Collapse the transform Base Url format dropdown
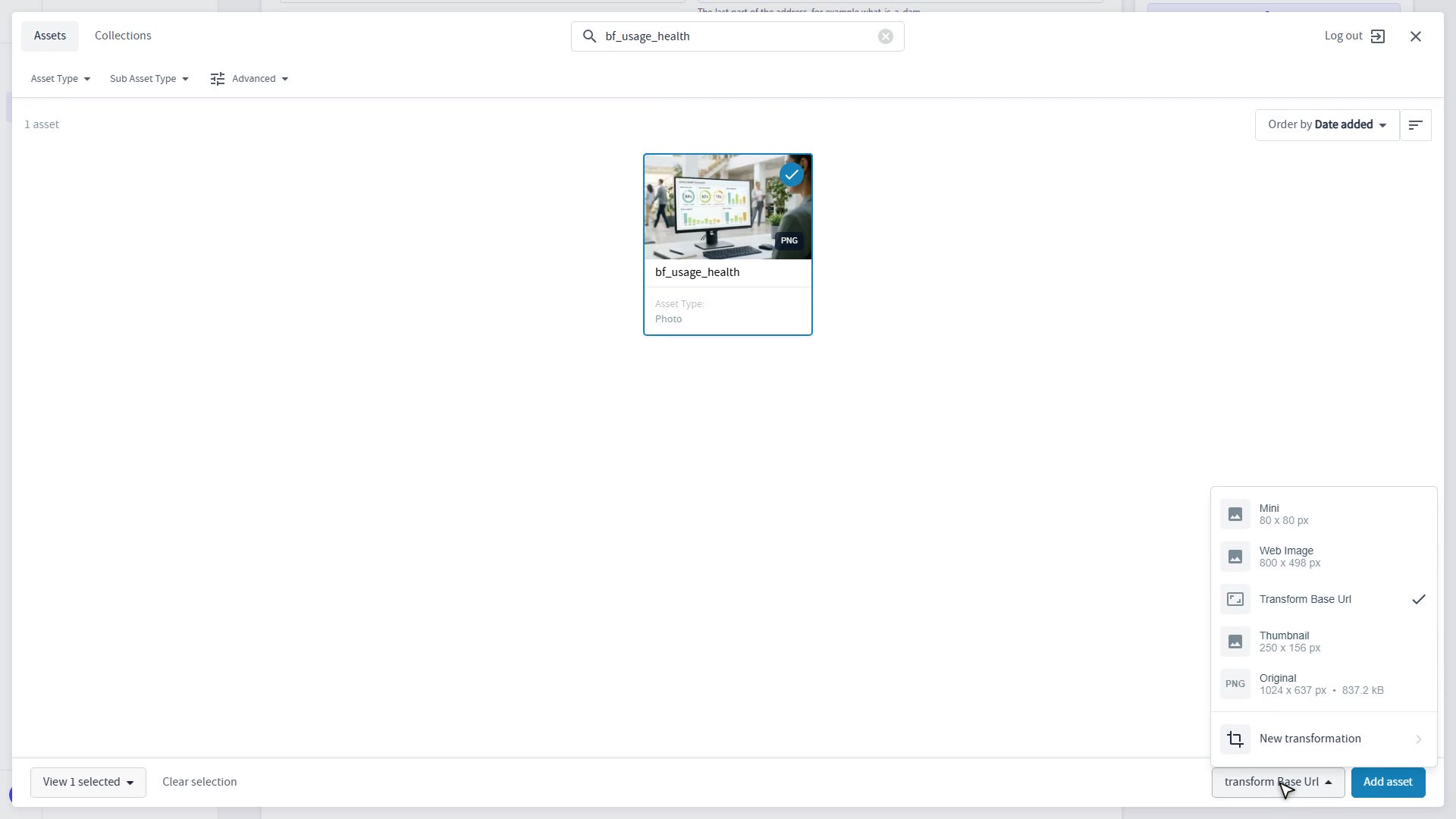The image size is (1456, 819). click(1278, 783)
